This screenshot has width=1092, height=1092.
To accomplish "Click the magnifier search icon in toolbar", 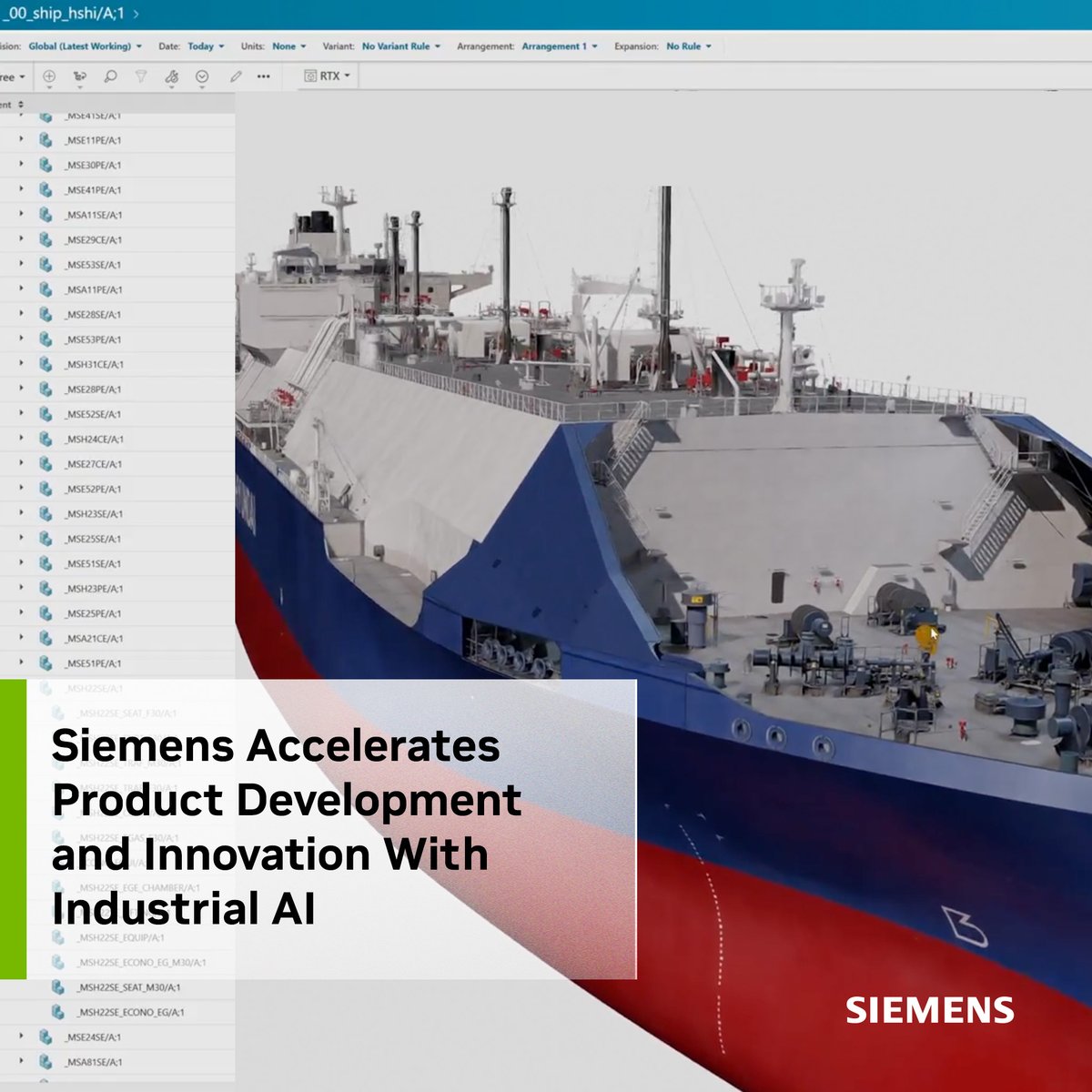I will point(110,77).
